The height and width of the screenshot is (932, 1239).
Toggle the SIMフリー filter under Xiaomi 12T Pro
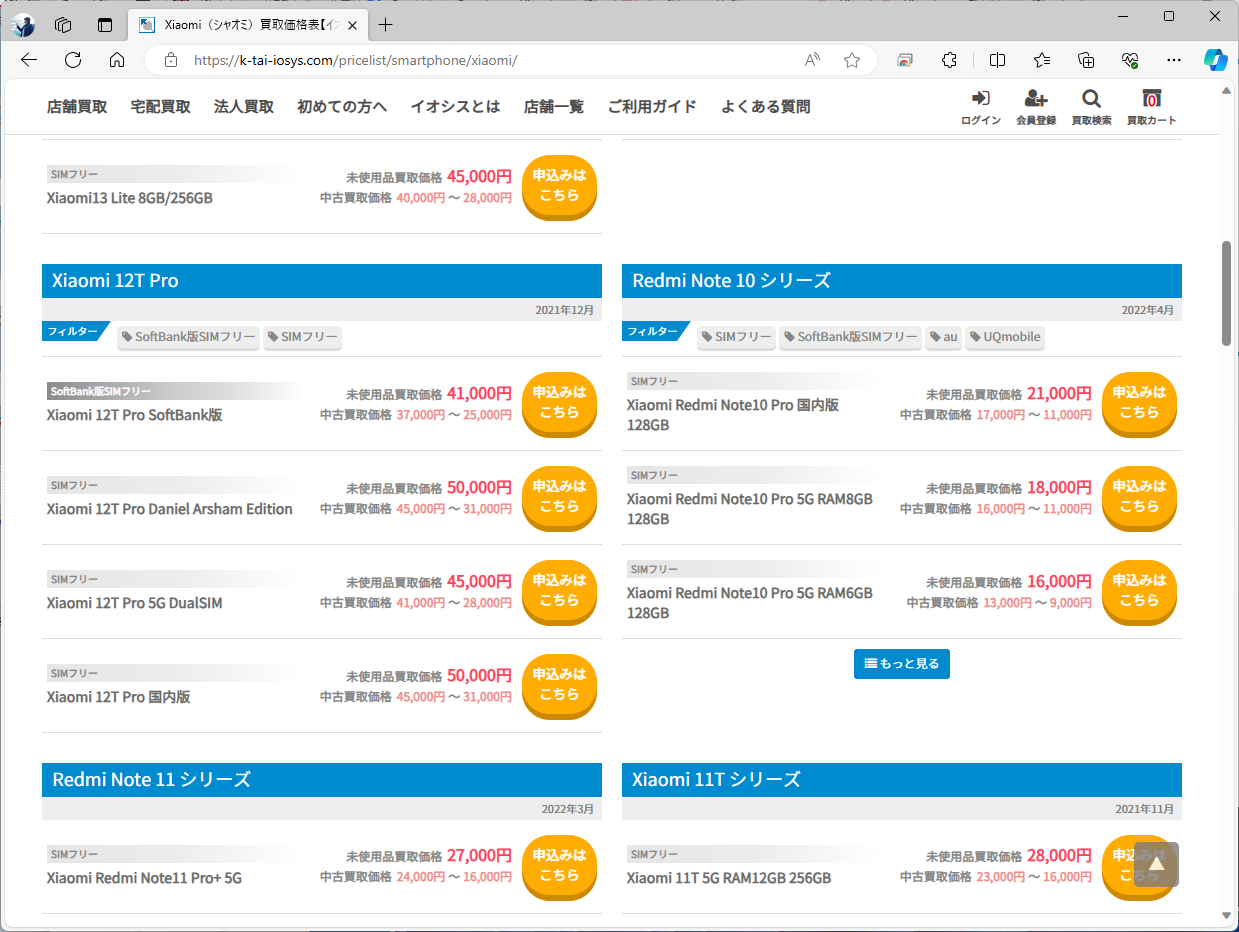coord(302,337)
